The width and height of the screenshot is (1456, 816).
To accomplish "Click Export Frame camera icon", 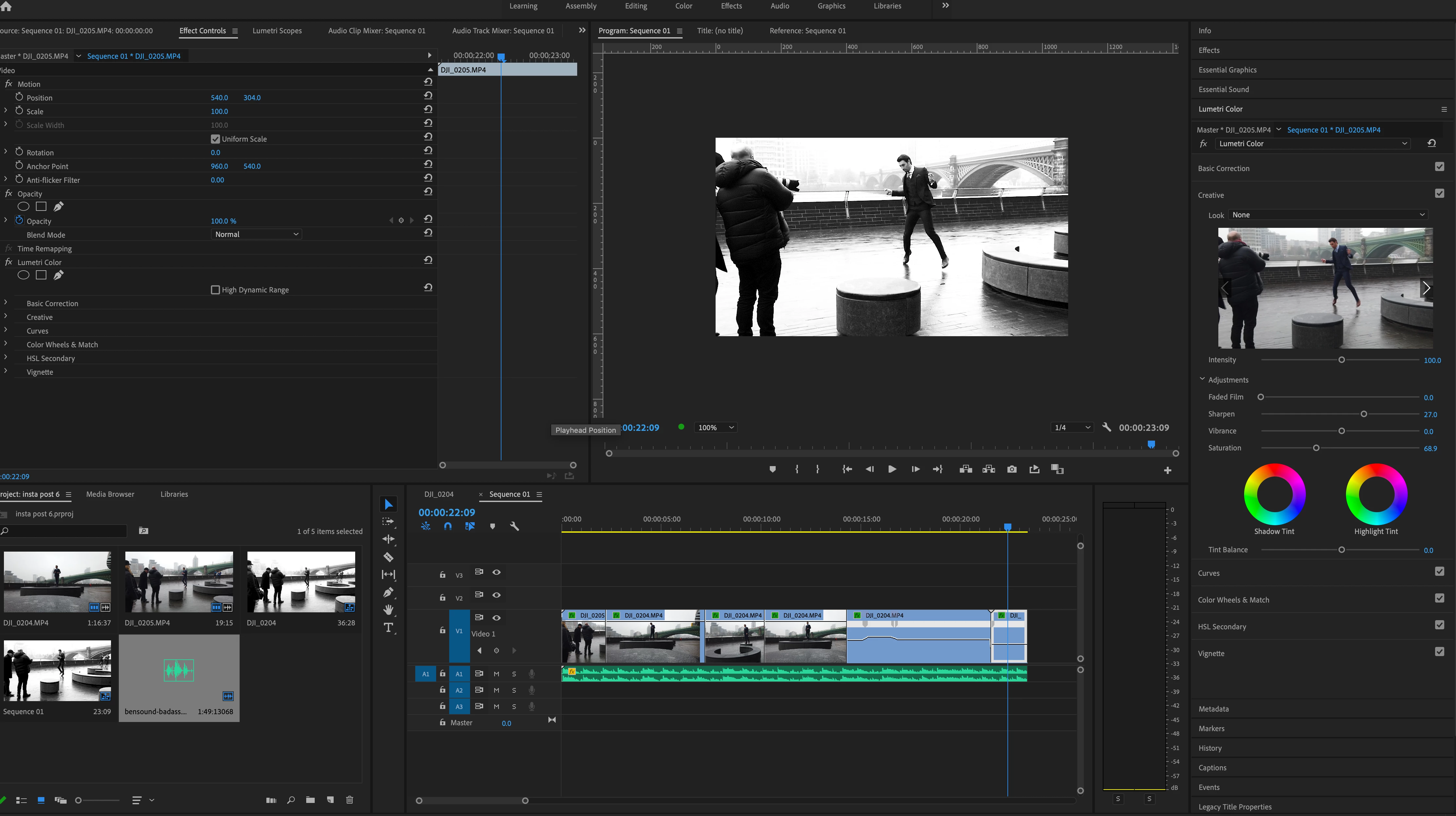I will 1012,470.
